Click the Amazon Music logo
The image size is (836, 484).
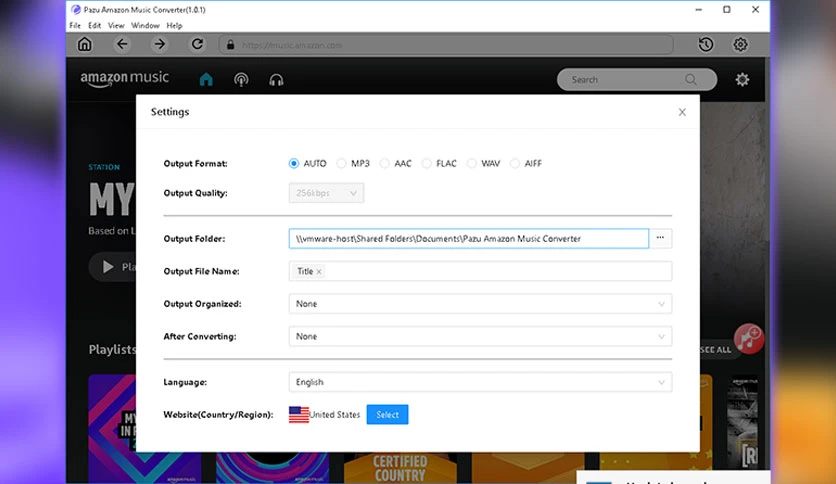[x=125, y=79]
